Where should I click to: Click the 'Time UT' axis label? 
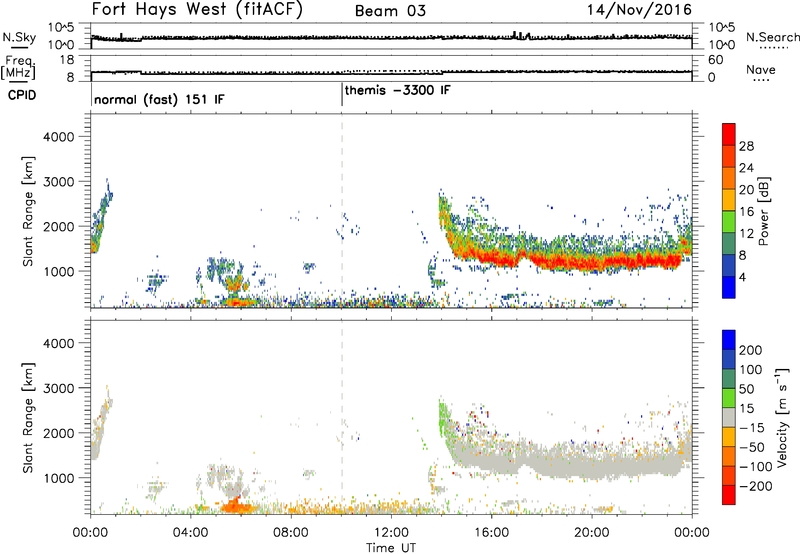point(391,548)
